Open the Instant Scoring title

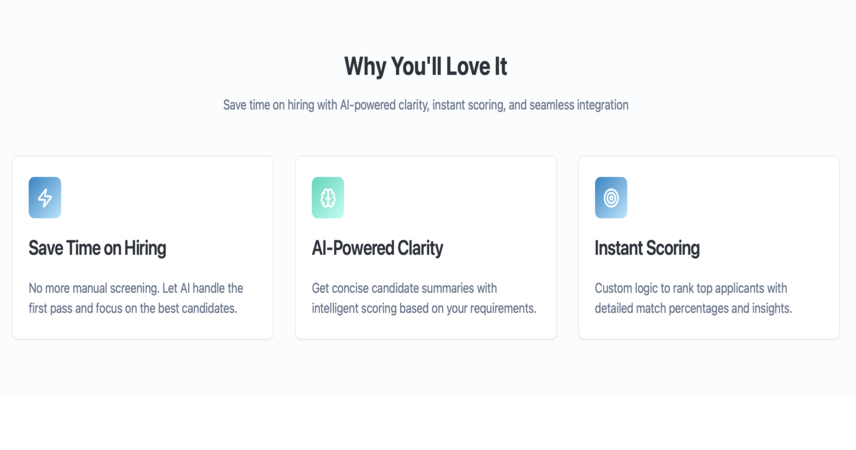(x=647, y=248)
